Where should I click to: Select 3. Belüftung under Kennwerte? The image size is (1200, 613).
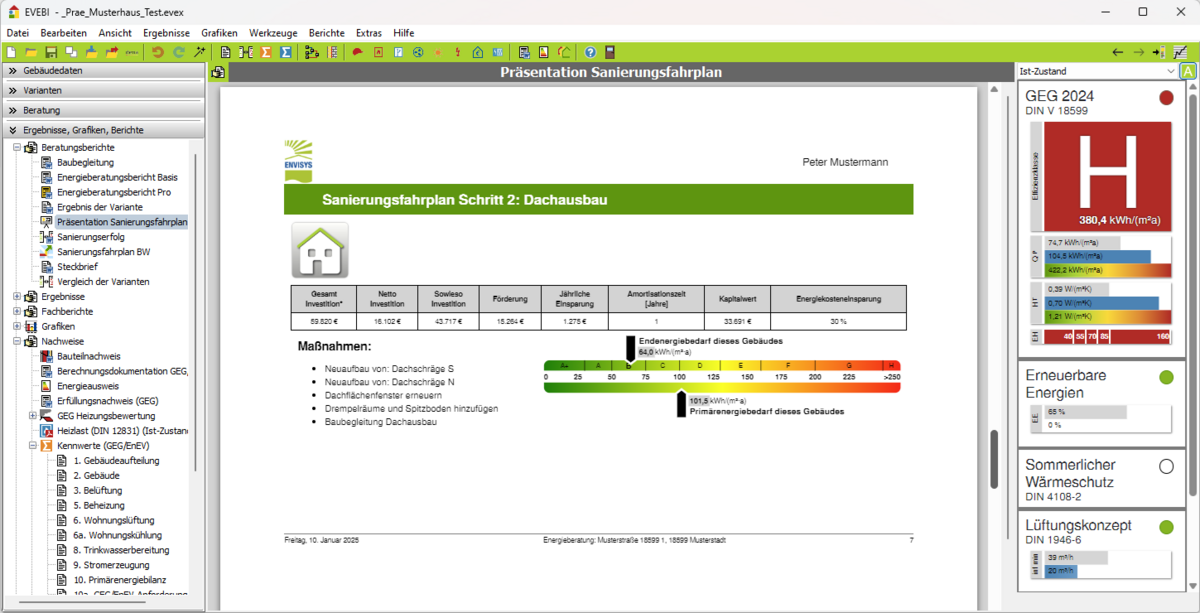click(x=97, y=491)
